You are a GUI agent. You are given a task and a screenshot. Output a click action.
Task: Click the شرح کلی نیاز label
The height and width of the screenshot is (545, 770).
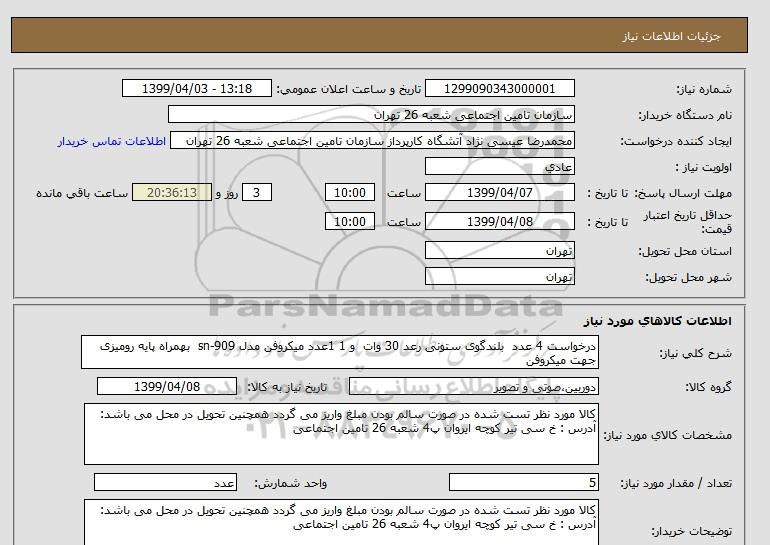click(x=695, y=353)
